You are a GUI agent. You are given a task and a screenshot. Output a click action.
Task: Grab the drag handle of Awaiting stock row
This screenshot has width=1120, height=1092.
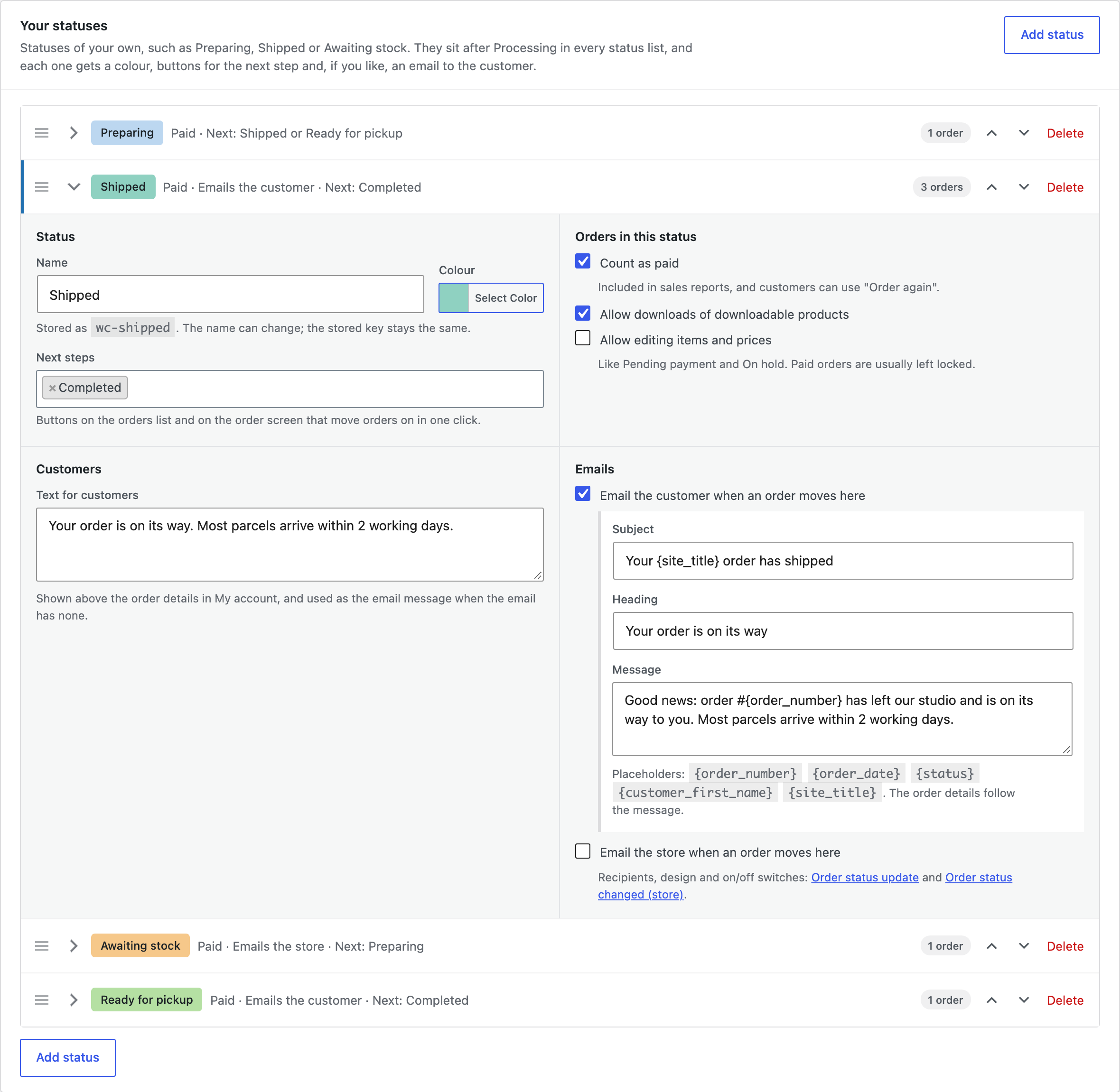tap(42, 946)
